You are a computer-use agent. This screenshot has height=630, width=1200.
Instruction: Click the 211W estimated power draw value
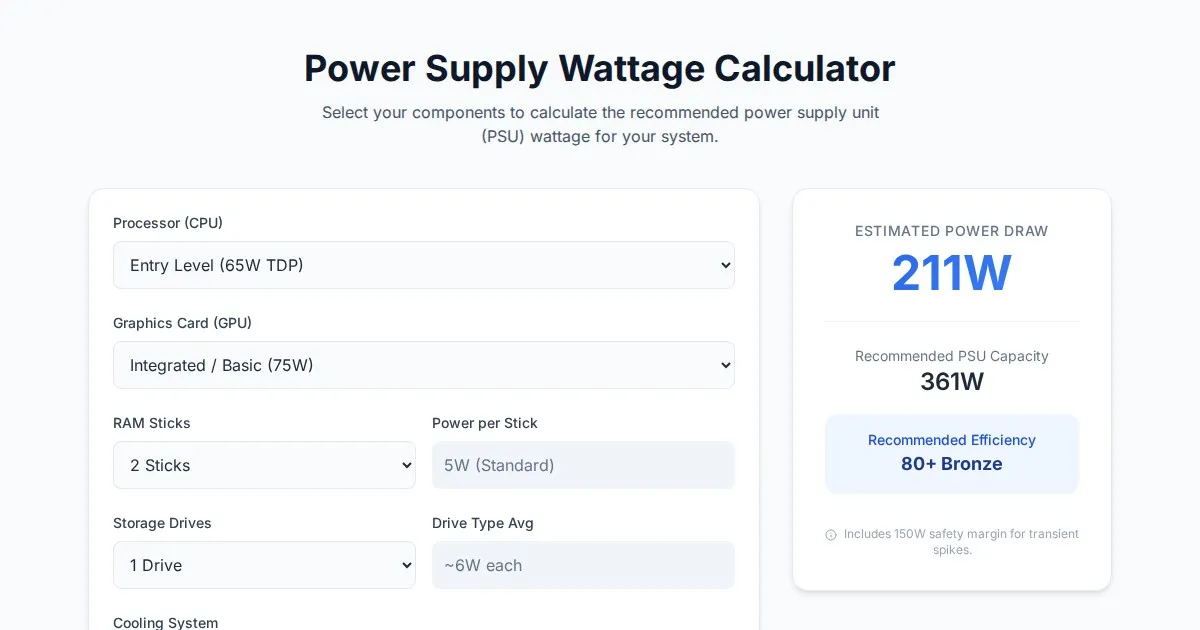pyautogui.click(x=951, y=273)
